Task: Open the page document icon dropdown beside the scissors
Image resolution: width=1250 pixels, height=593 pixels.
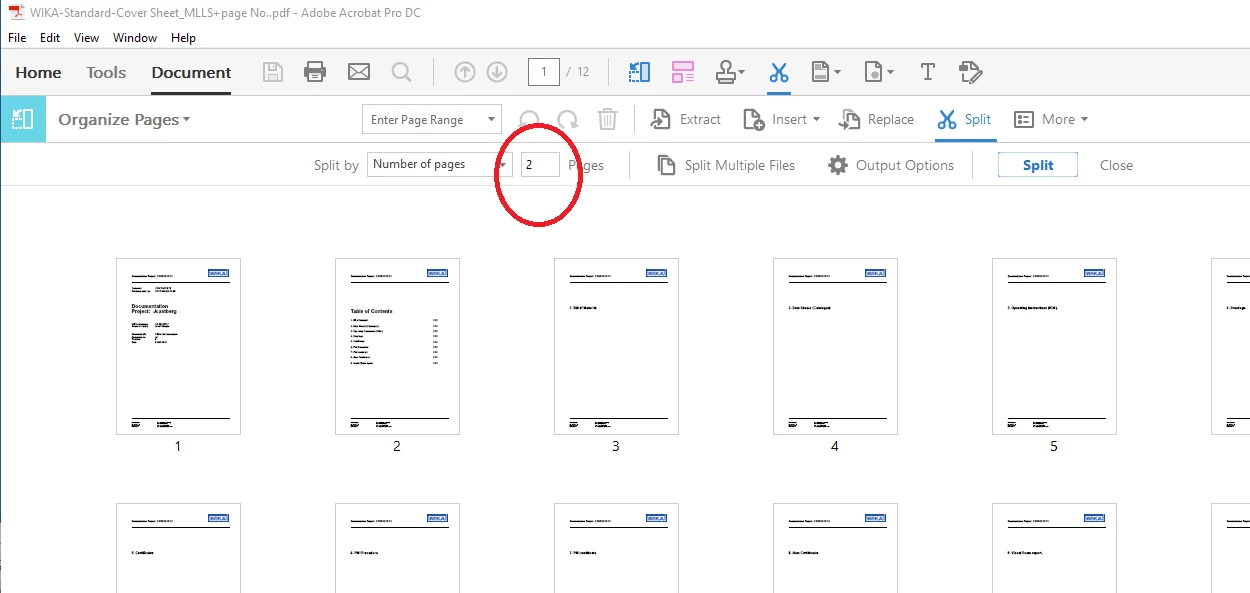Action: click(x=825, y=72)
